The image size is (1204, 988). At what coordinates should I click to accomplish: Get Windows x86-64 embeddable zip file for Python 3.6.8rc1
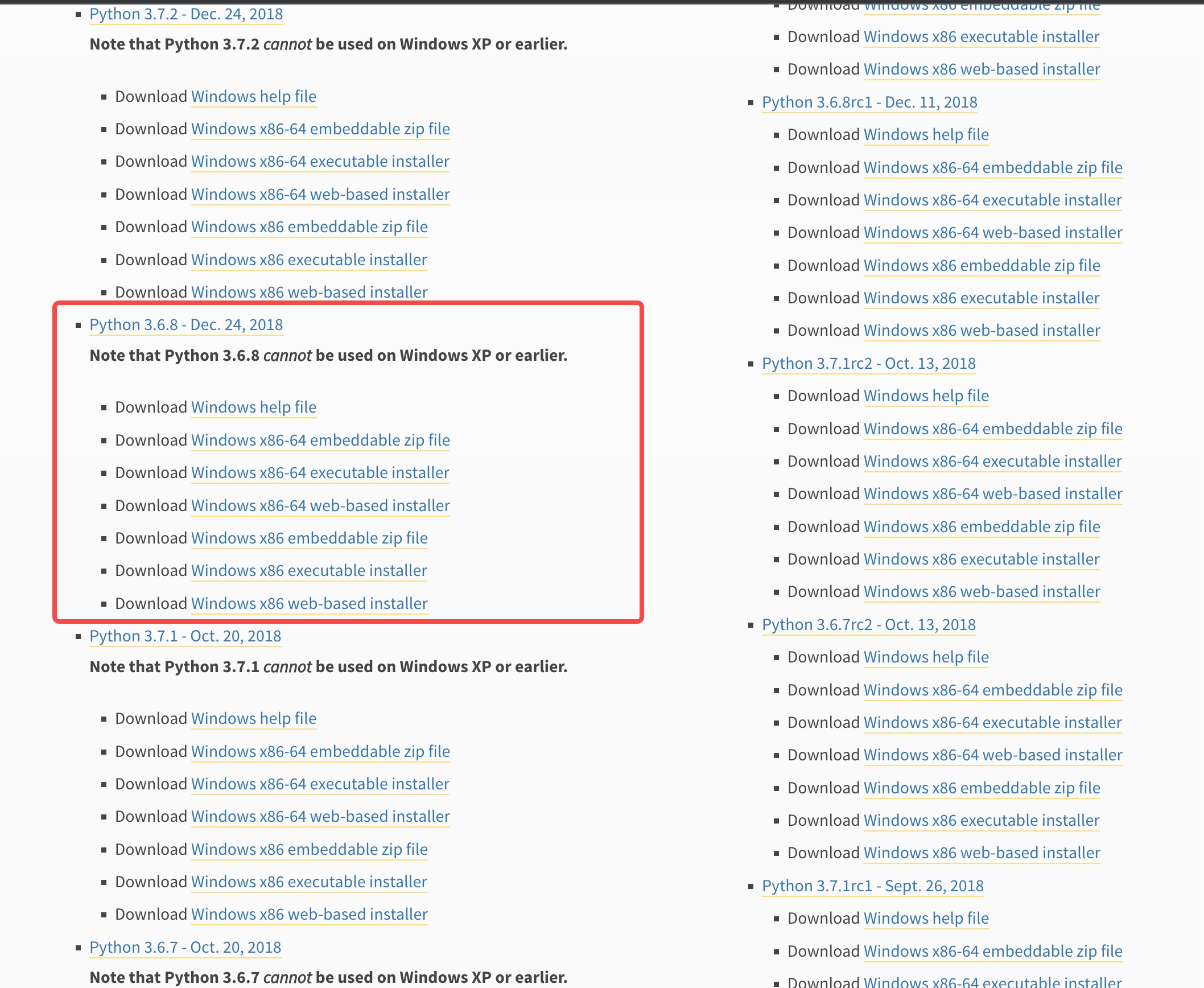[993, 168]
